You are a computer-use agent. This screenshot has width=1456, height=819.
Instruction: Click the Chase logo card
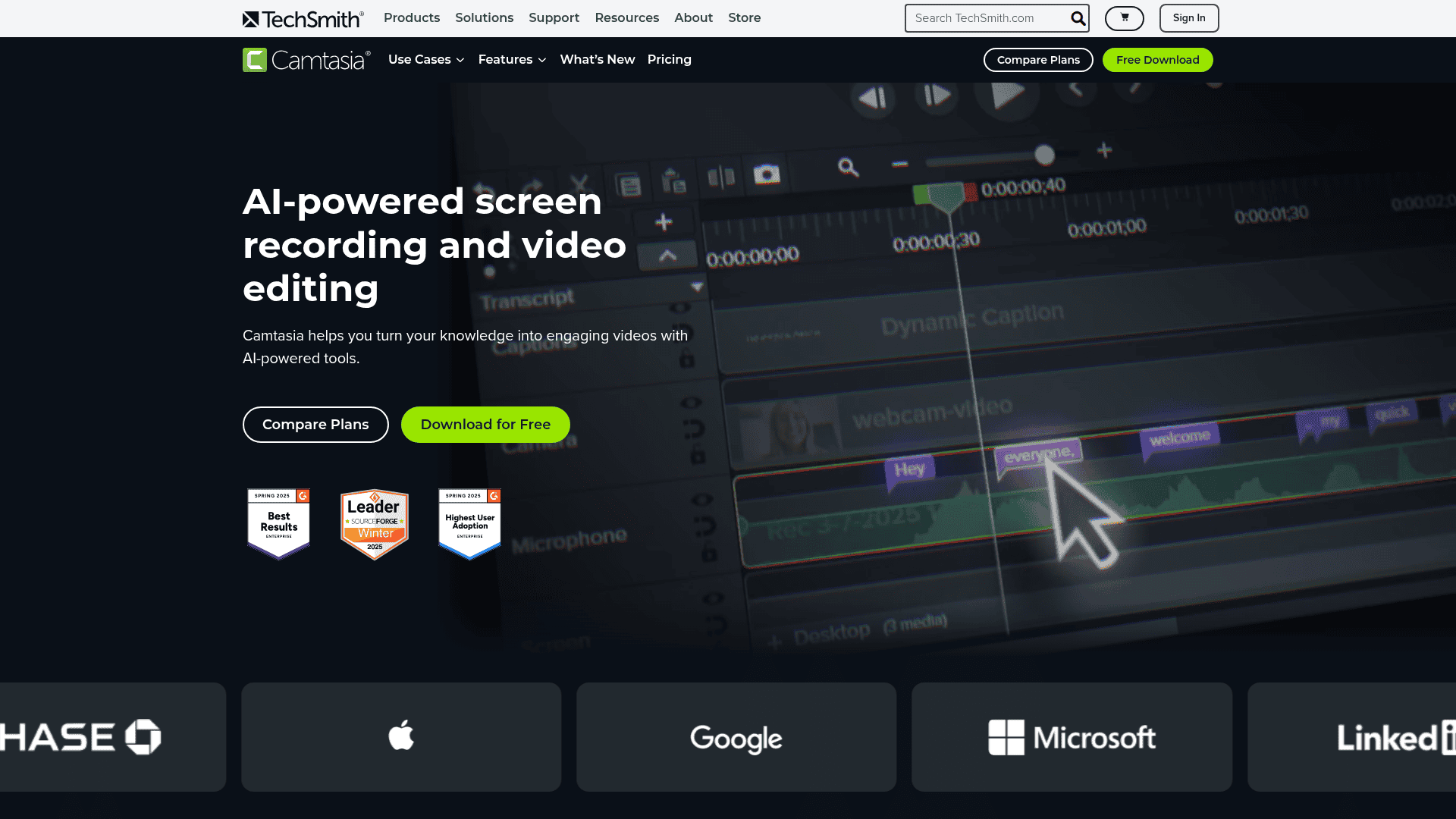[x=113, y=736]
